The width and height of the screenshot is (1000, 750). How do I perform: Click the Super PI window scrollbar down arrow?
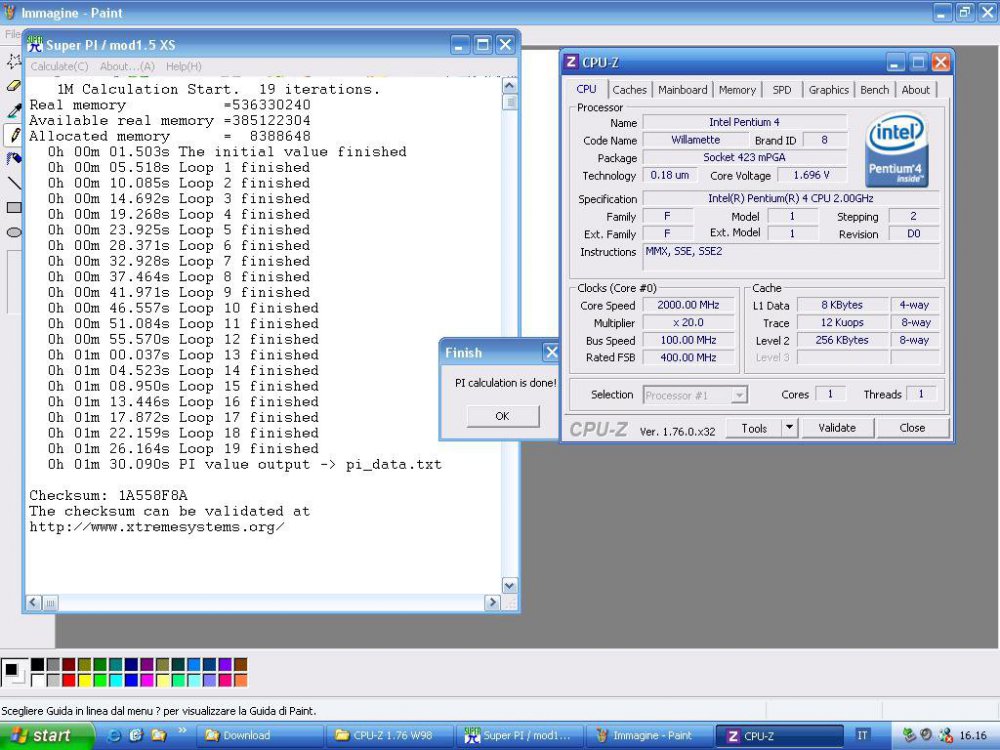[x=509, y=587]
